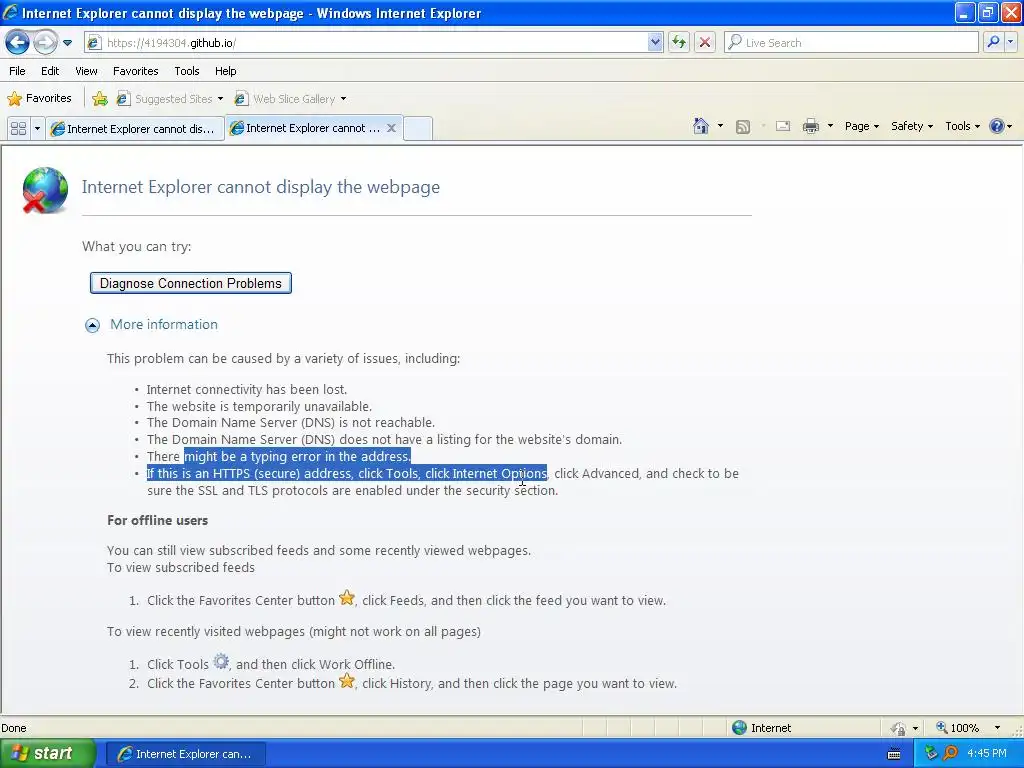Click 'Internet connectivity has been lost.' text
The height and width of the screenshot is (768, 1024).
tap(247, 389)
